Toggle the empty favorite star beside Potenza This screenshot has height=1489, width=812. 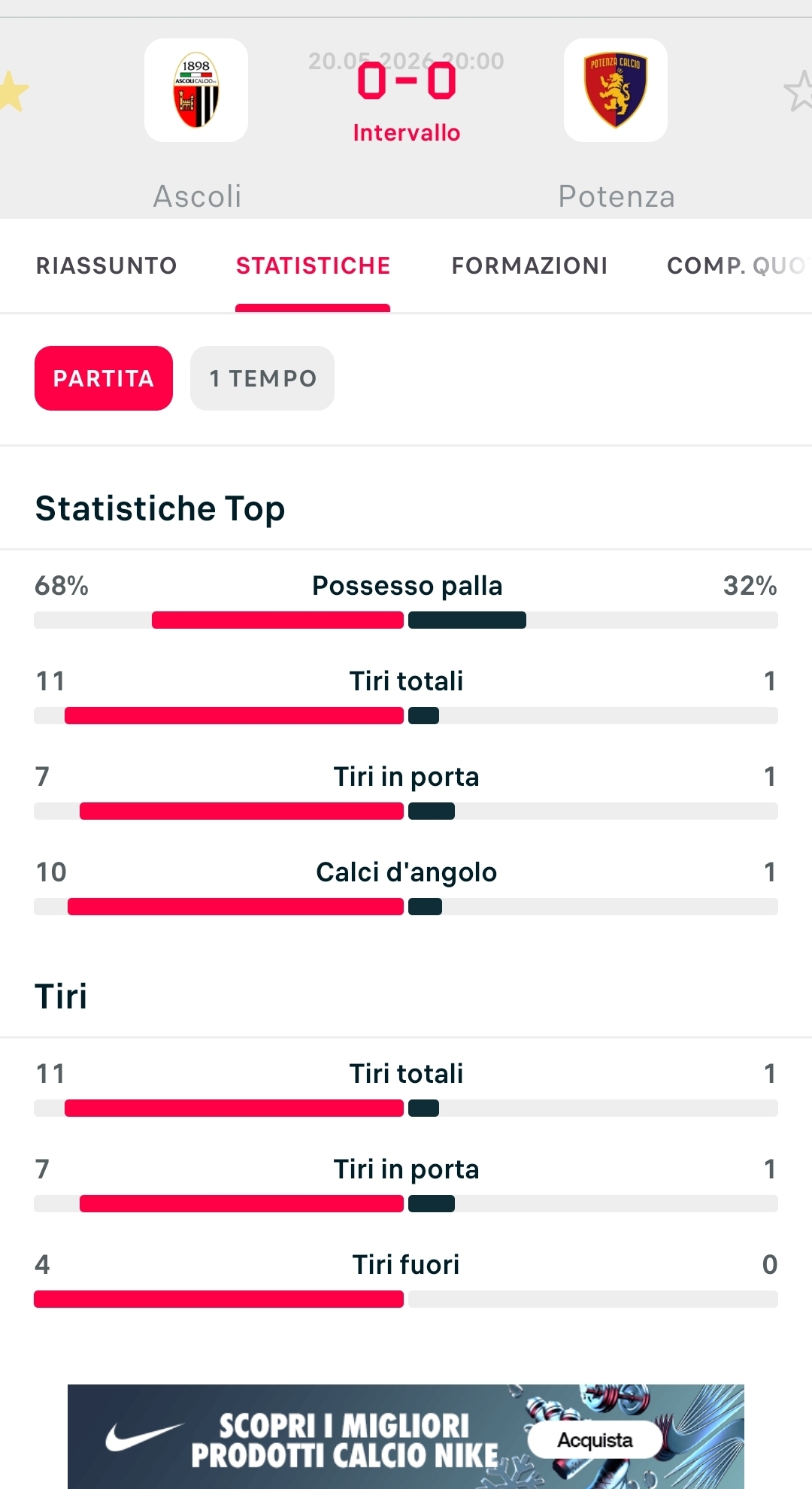(798, 91)
